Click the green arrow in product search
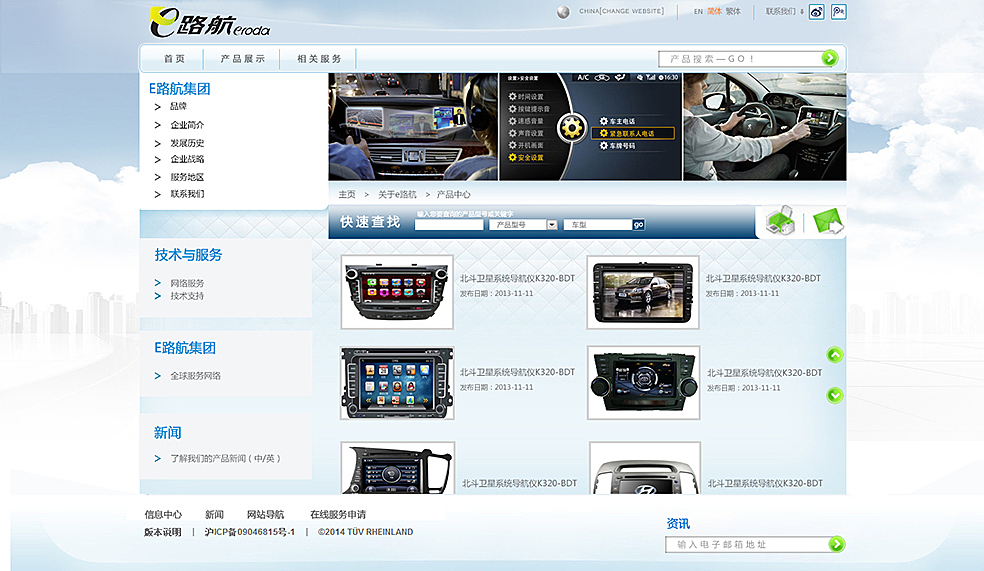 (830, 58)
